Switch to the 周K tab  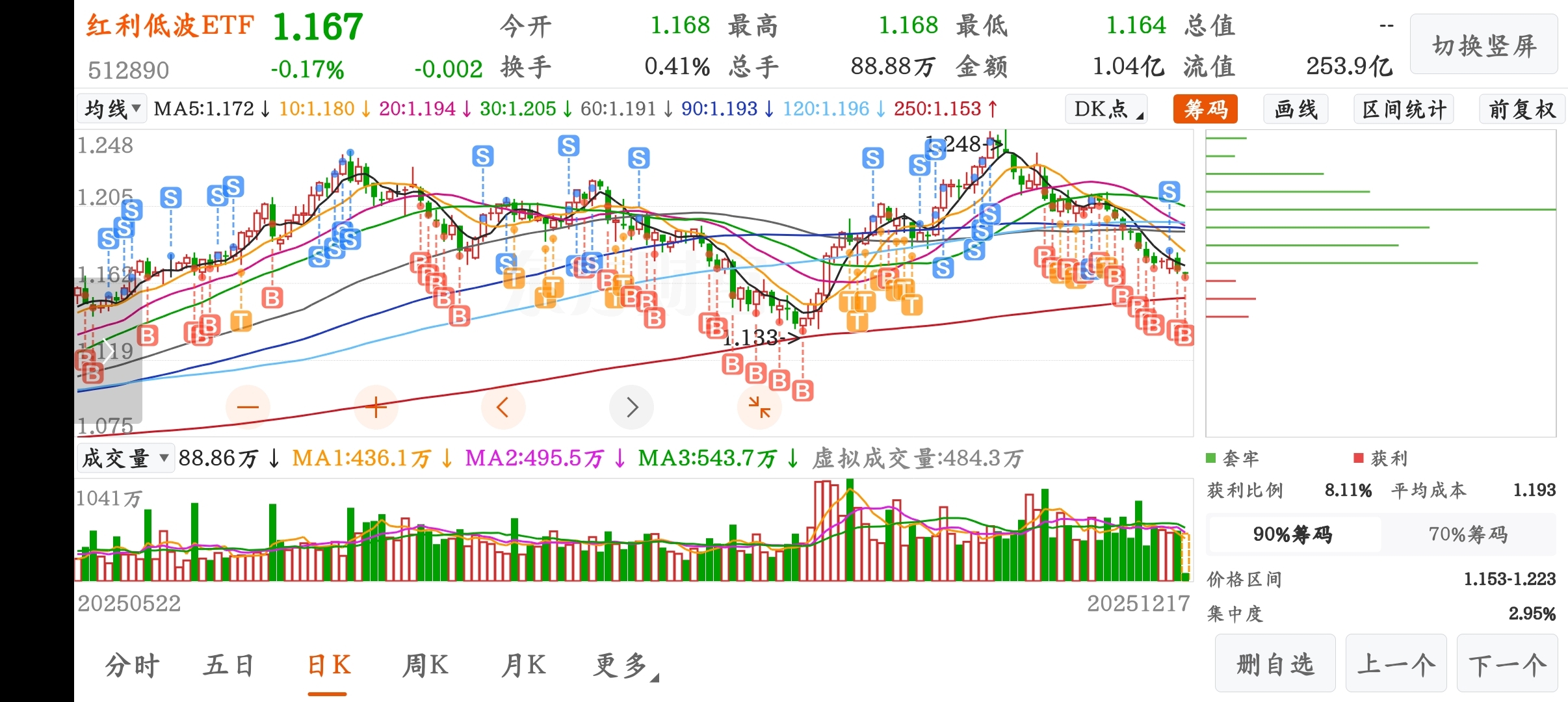[425, 666]
